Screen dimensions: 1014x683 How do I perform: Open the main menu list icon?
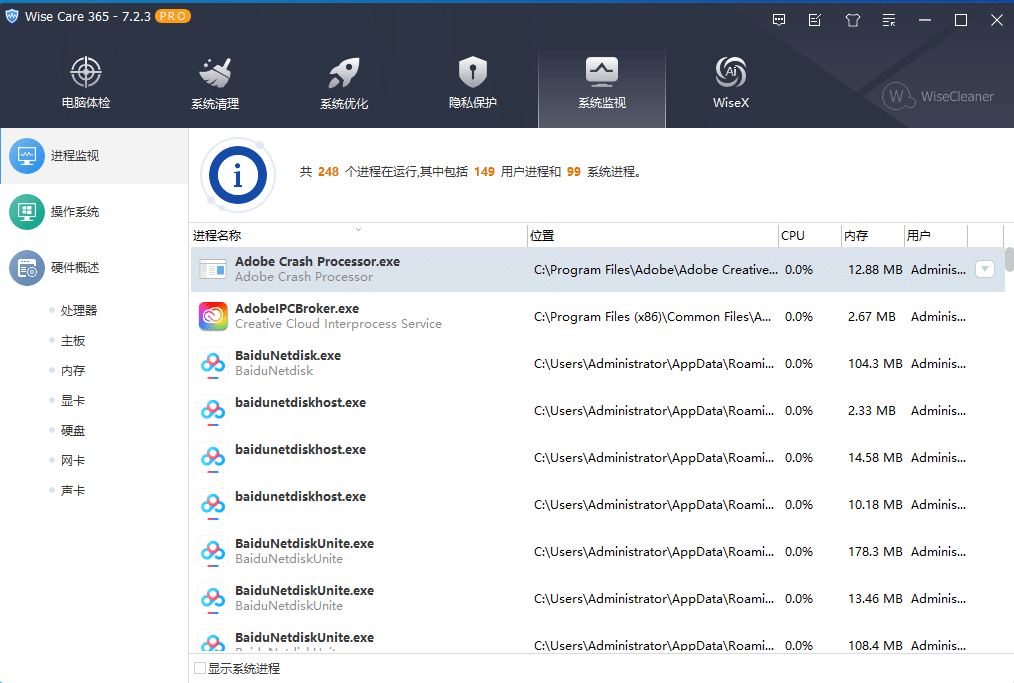[888, 20]
